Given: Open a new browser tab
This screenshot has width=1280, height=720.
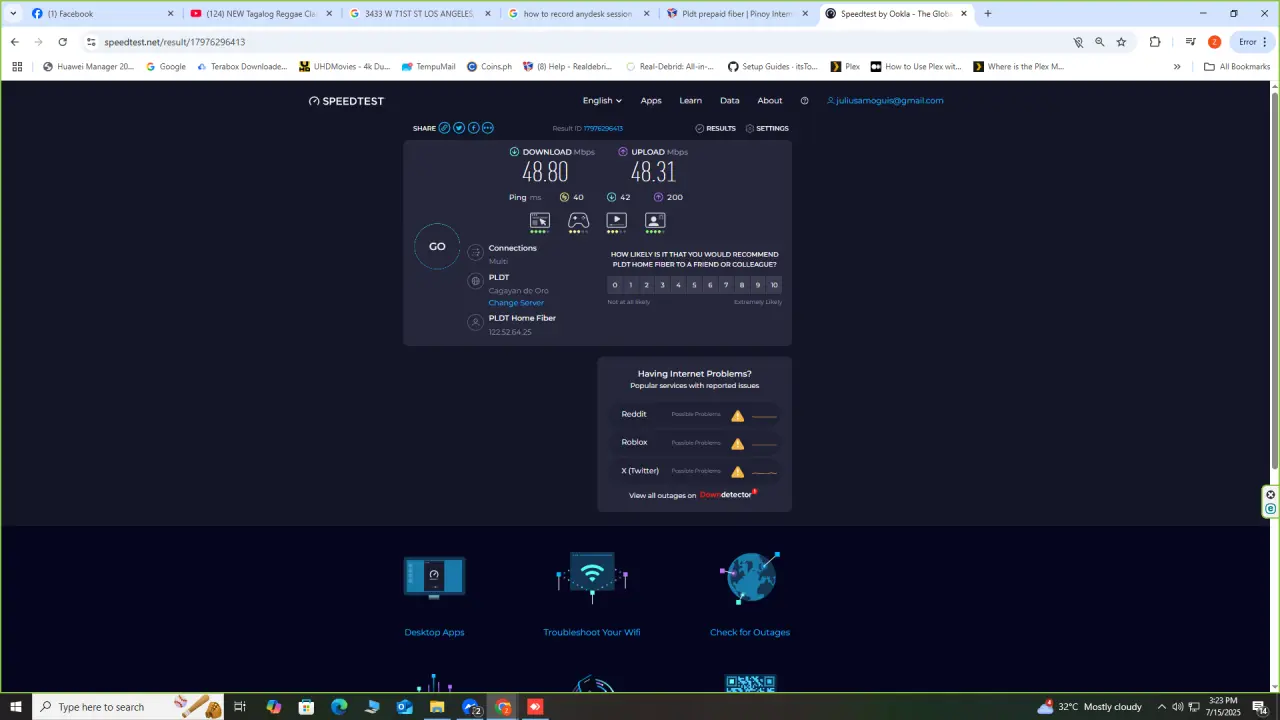Looking at the screenshot, I should pos(988,14).
